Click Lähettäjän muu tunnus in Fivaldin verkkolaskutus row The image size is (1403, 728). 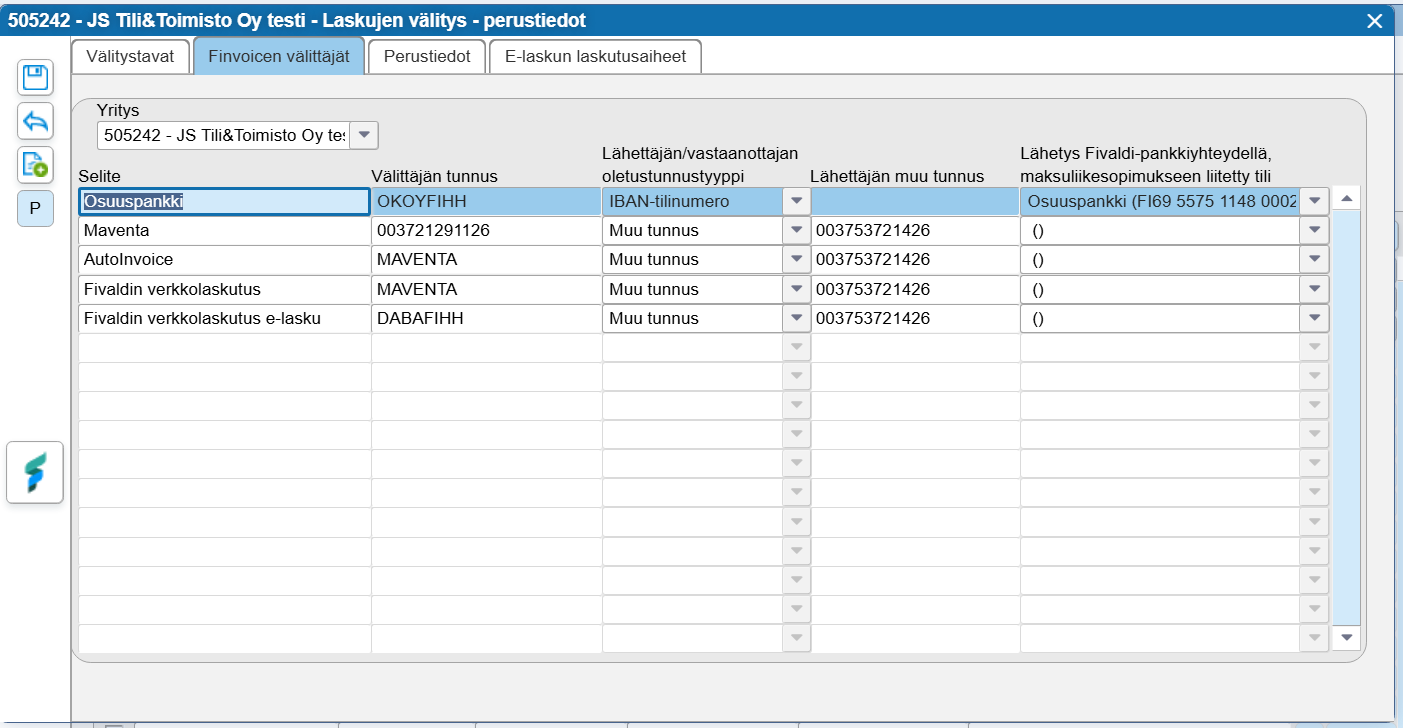coord(915,289)
